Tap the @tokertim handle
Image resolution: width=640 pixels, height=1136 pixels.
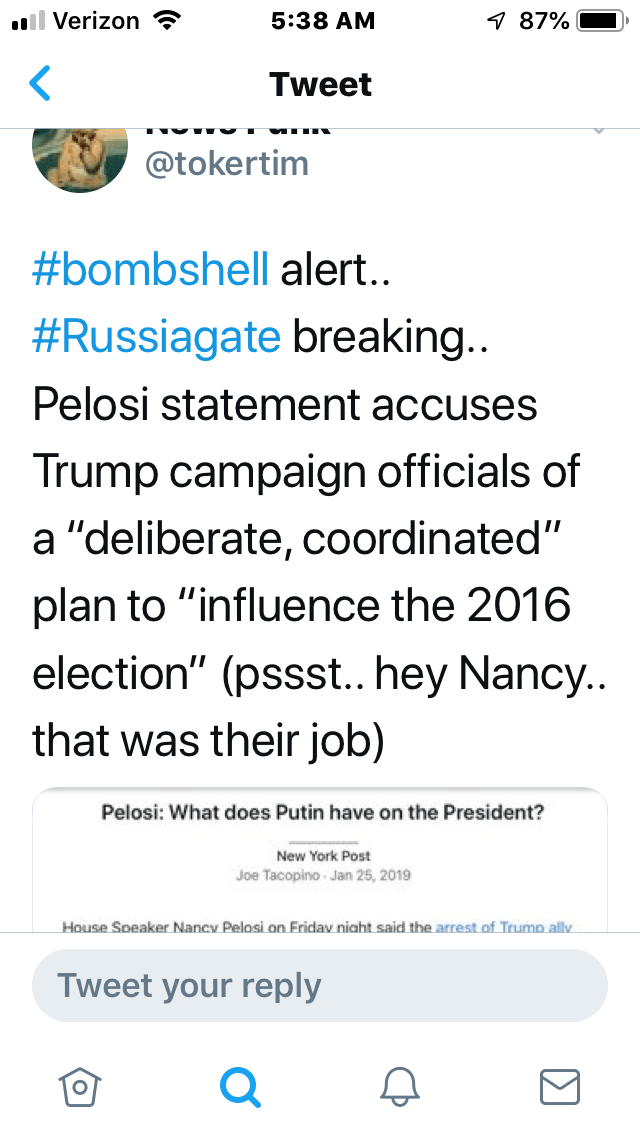point(227,163)
